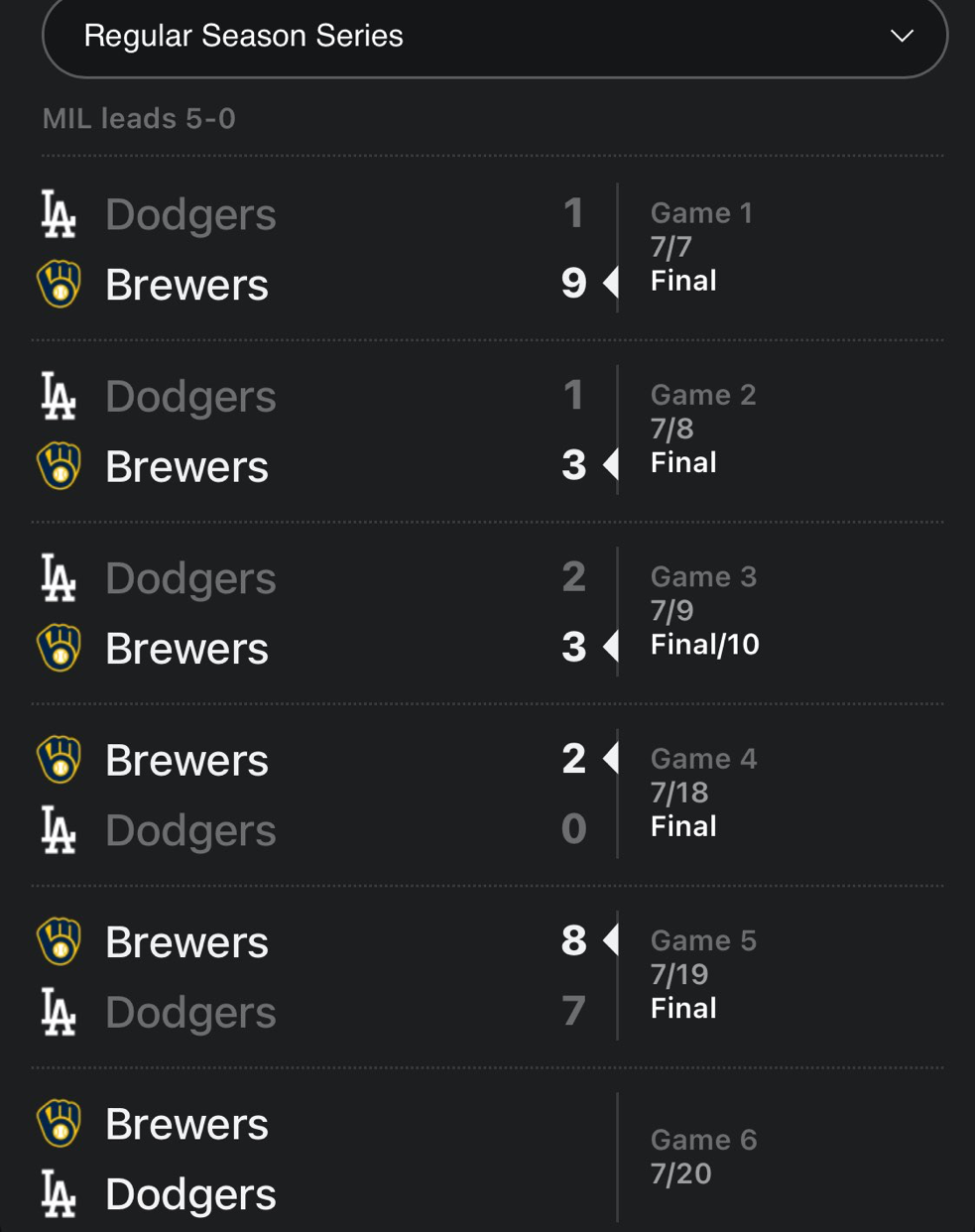Click the MIL leads 5-0 series text

point(139,119)
